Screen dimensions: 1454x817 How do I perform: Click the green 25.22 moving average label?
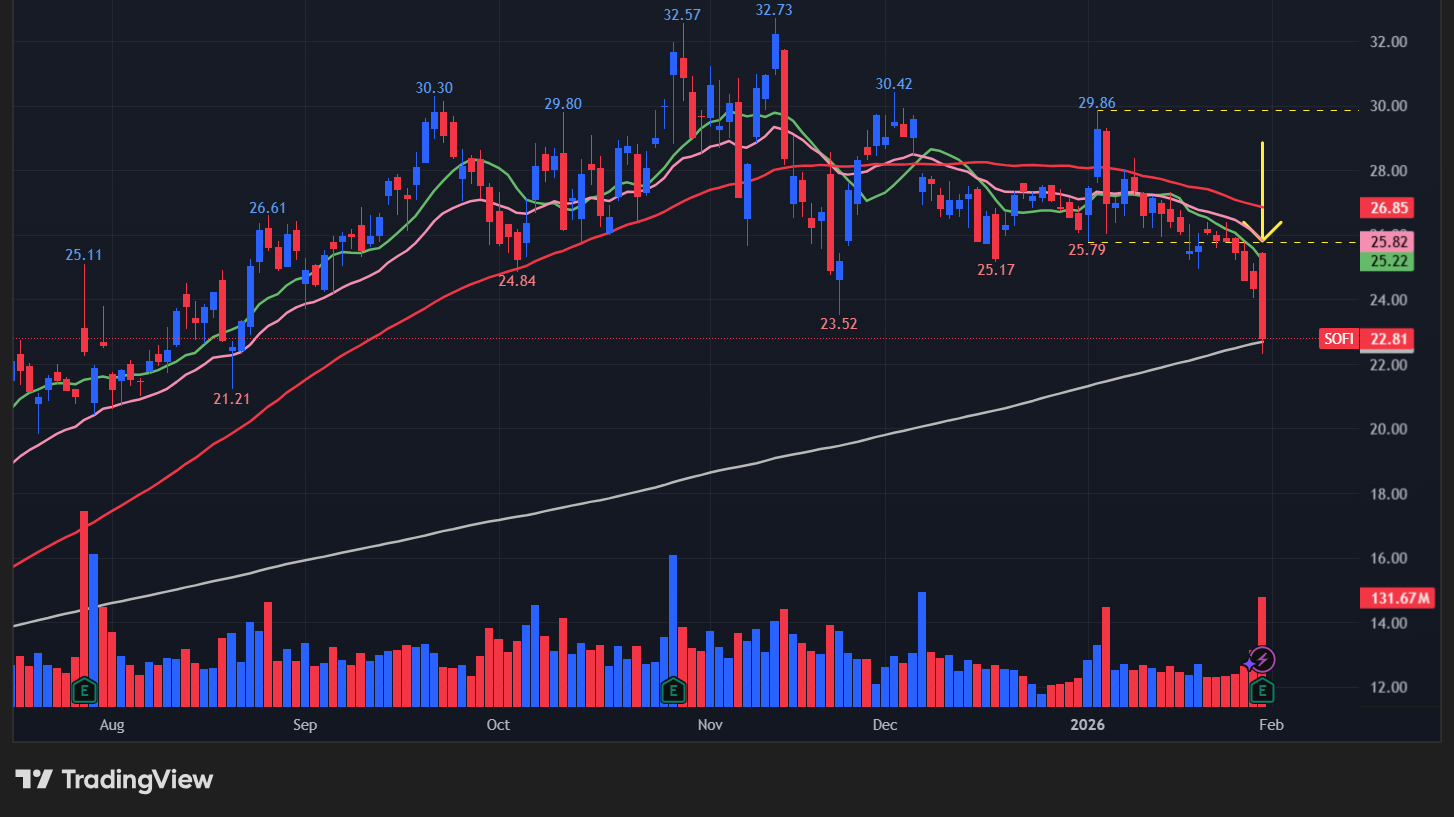(1388, 261)
